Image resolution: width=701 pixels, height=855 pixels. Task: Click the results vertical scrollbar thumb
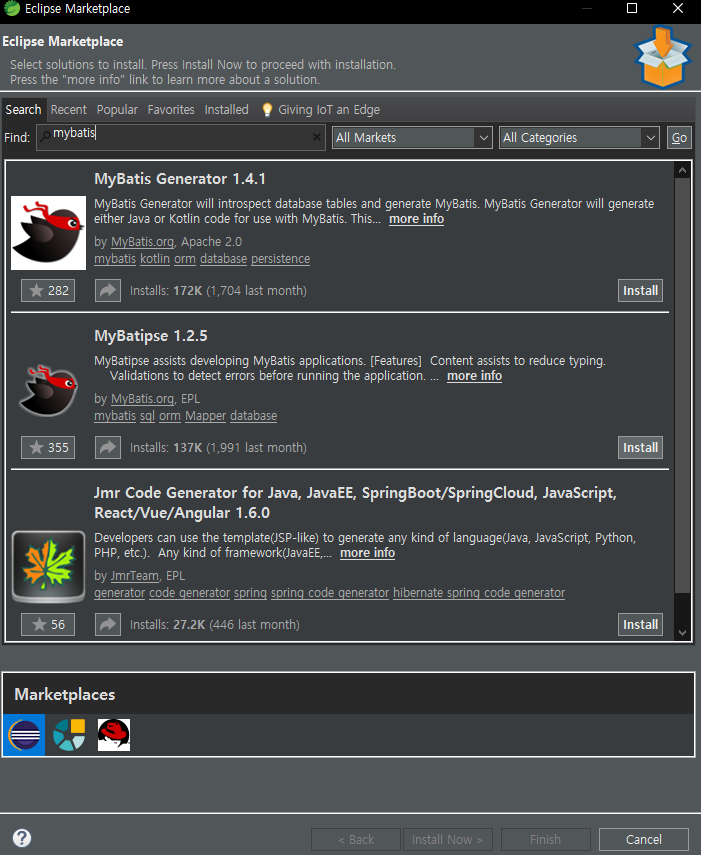(x=682, y=386)
